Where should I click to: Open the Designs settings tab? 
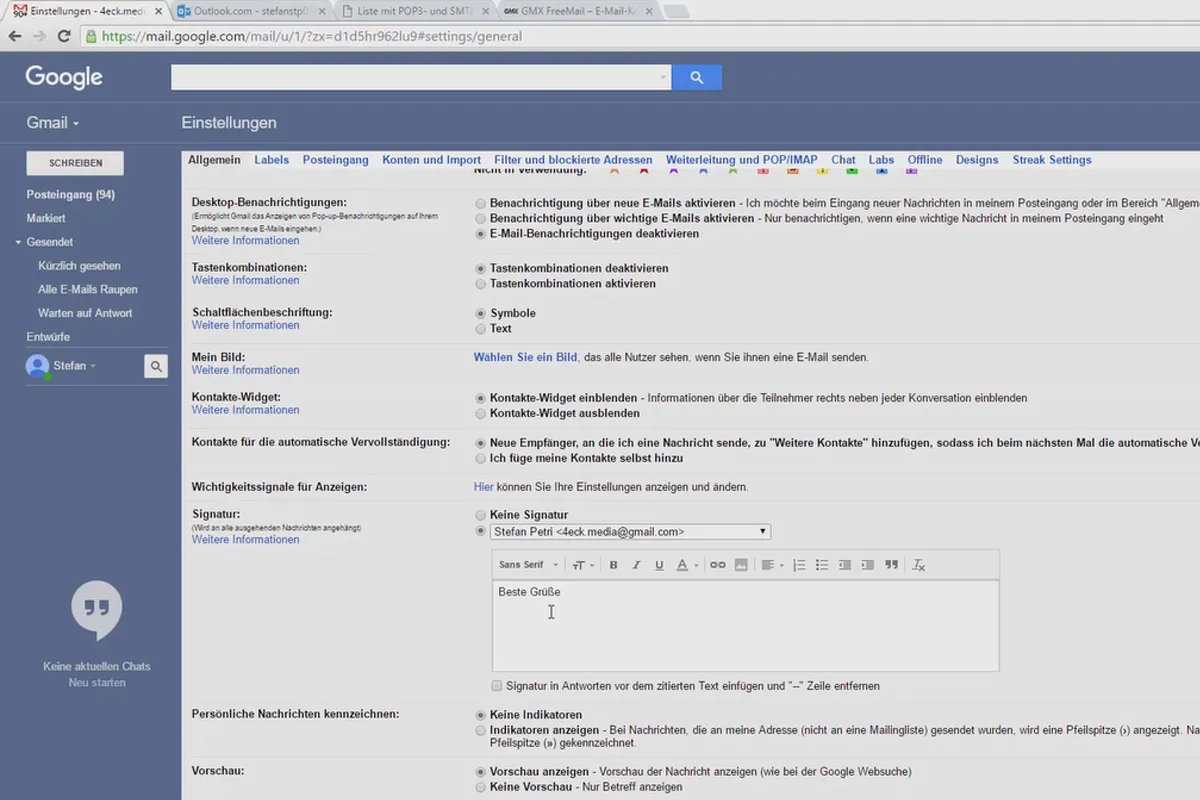(977, 160)
